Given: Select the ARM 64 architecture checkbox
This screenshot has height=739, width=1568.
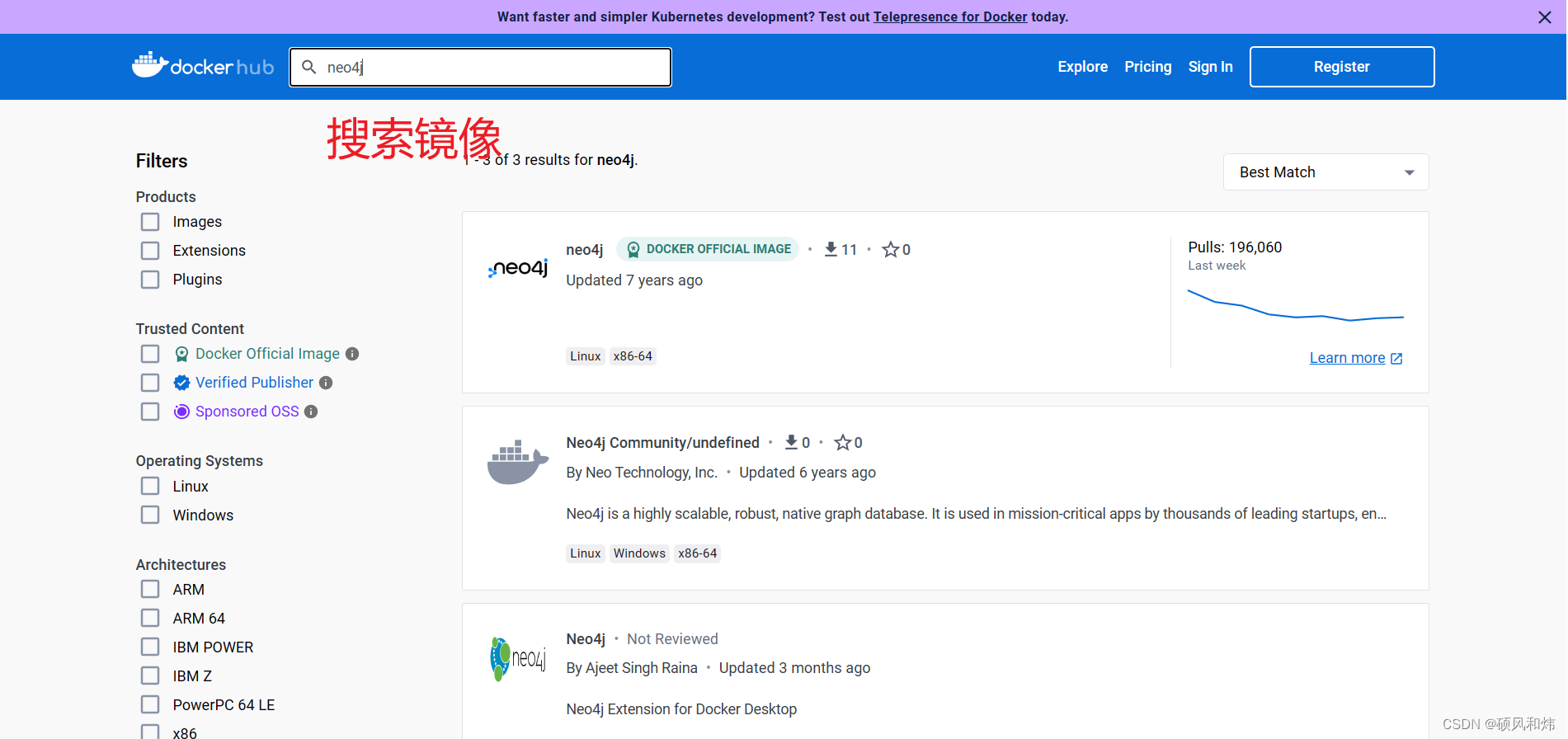Looking at the screenshot, I should 150,618.
